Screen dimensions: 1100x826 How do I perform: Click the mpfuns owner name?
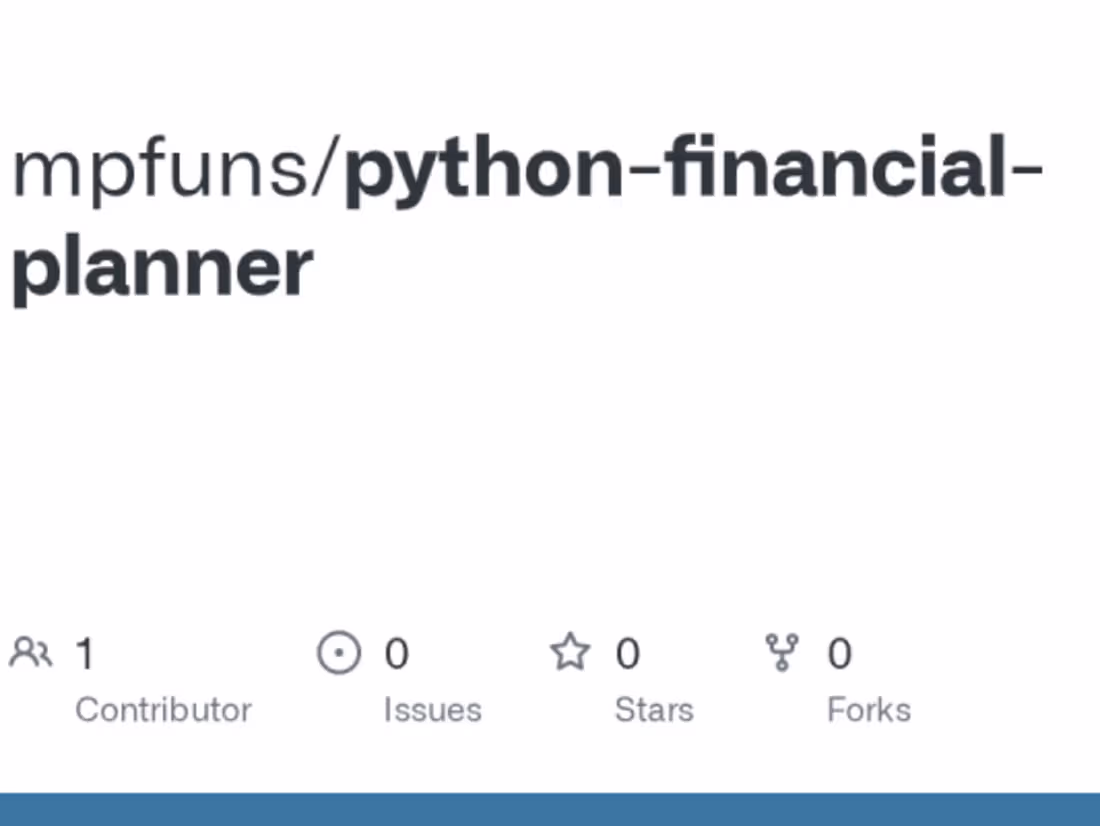(160, 170)
